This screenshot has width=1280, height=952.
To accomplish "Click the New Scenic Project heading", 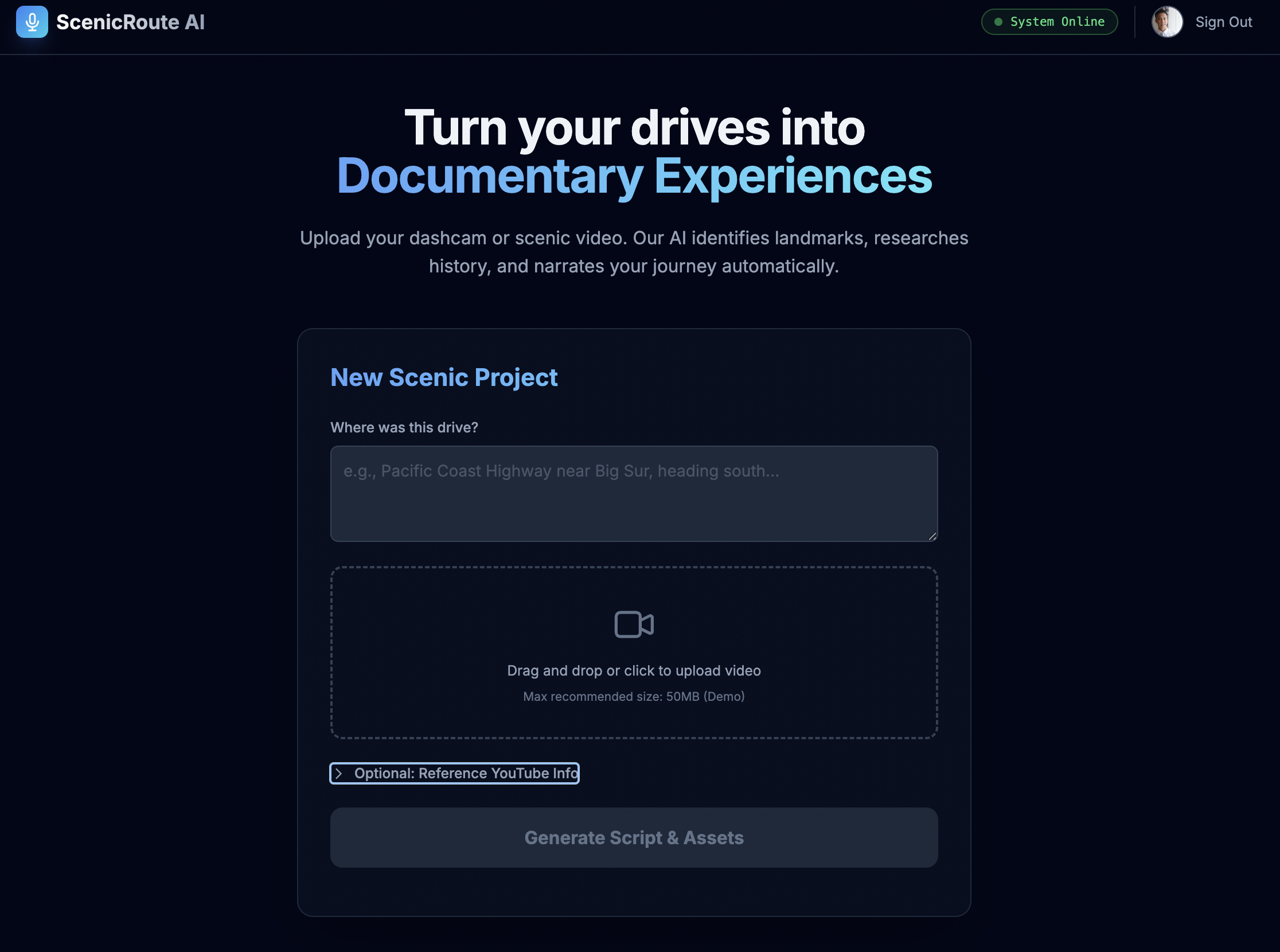I will point(443,377).
